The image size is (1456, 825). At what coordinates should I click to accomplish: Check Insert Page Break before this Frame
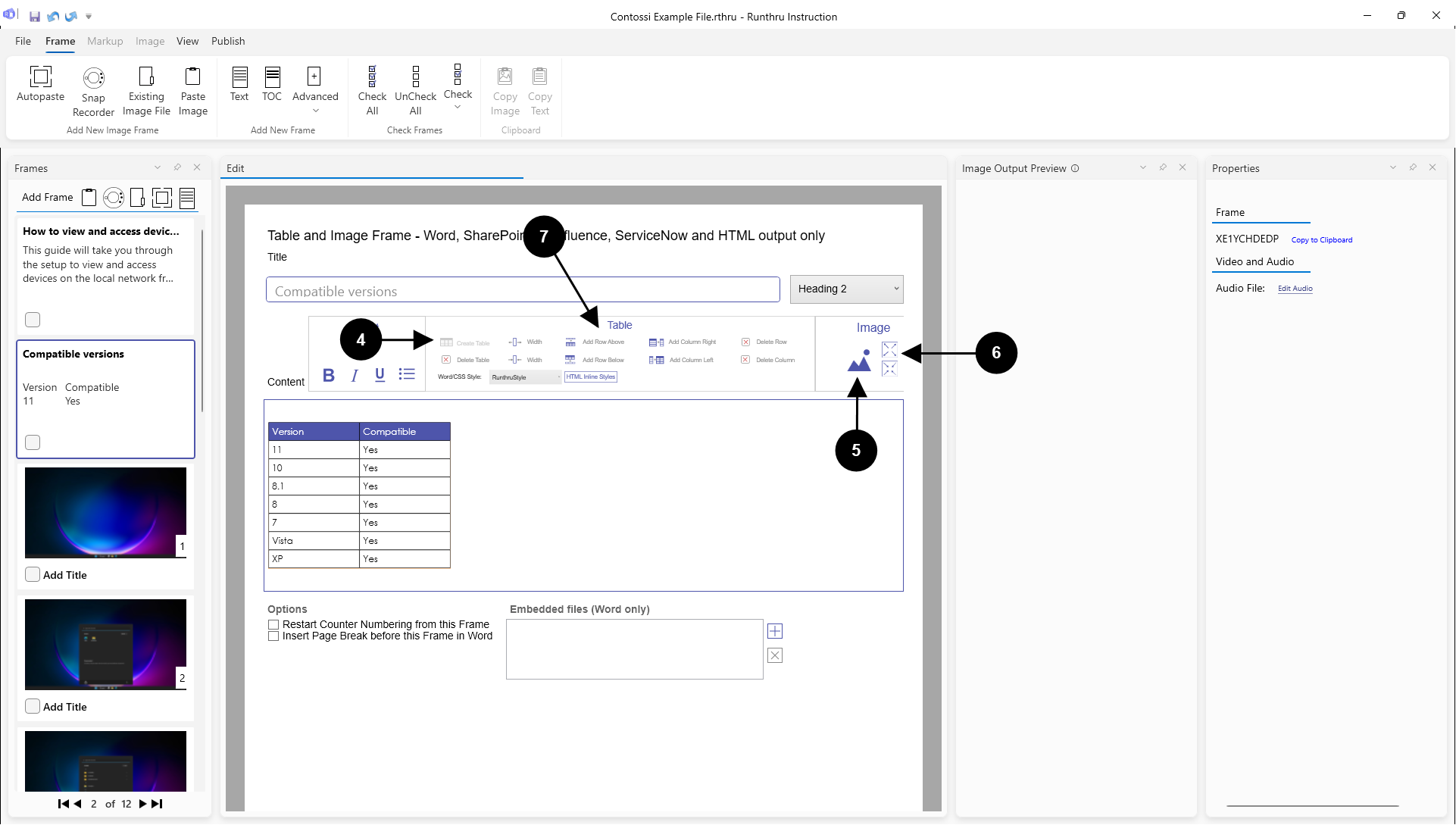(273, 636)
